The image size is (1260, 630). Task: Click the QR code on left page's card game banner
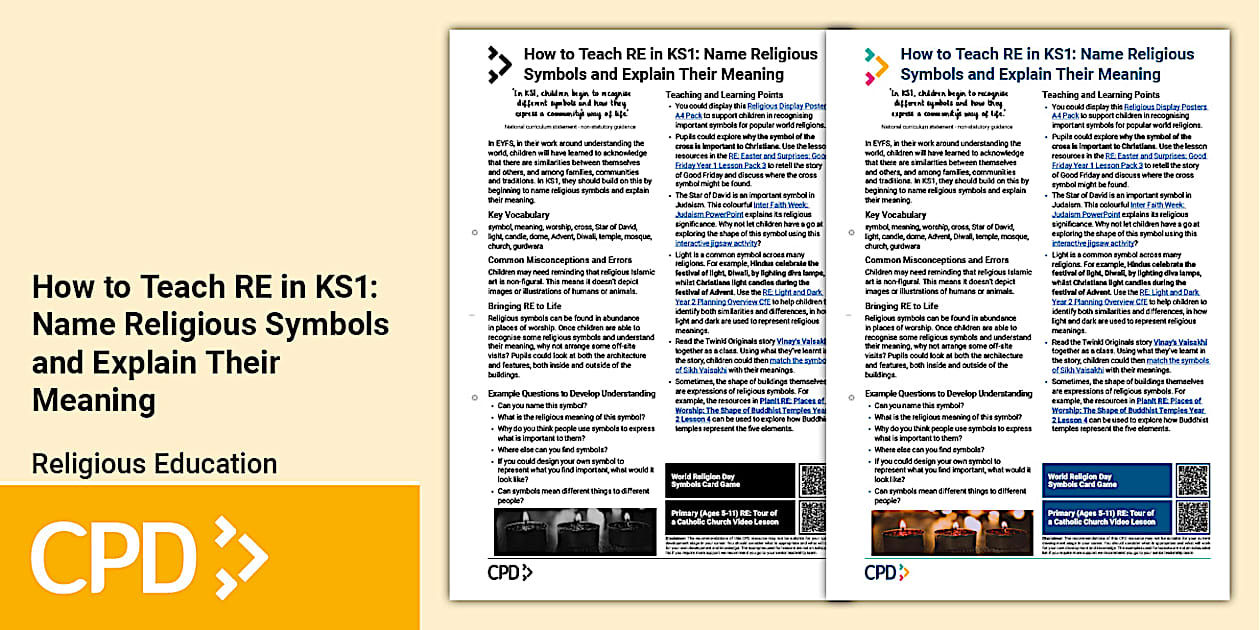click(x=813, y=481)
